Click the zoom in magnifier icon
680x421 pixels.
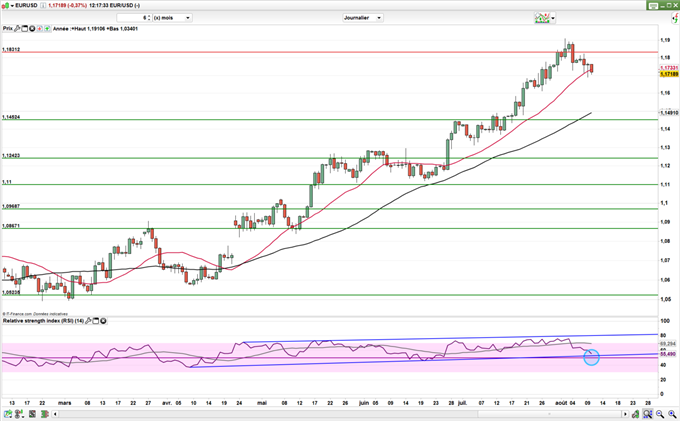click(672, 414)
